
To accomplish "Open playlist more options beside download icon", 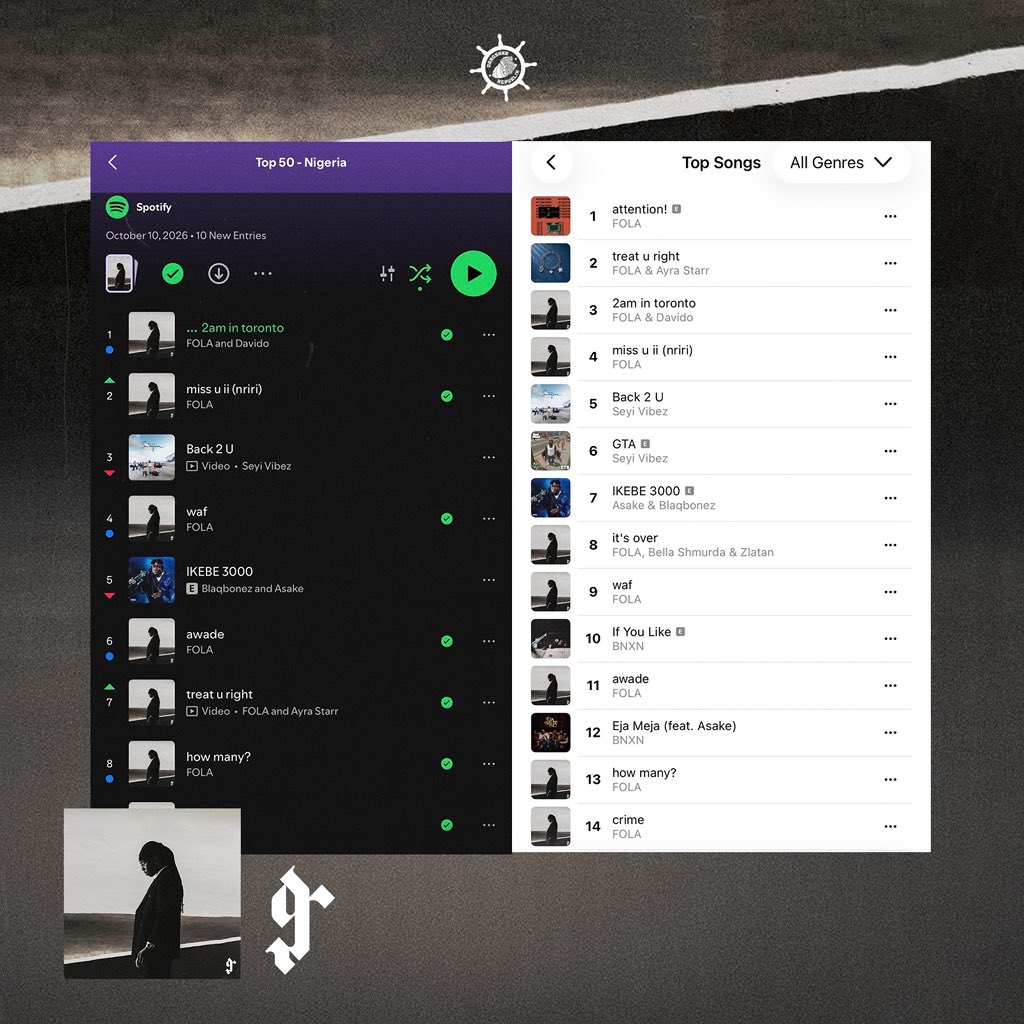I will click(x=263, y=274).
